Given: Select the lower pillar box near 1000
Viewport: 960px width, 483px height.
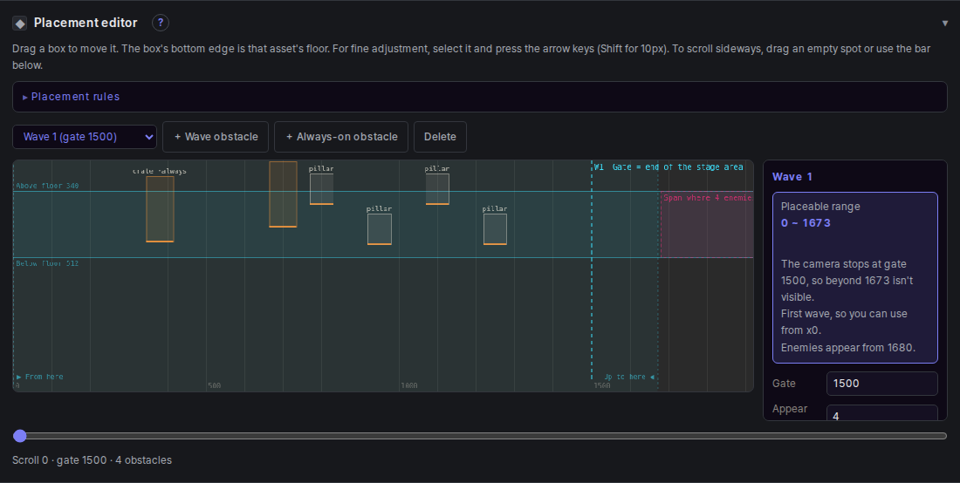Looking at the screenshot, I should (x=379, y=229).
